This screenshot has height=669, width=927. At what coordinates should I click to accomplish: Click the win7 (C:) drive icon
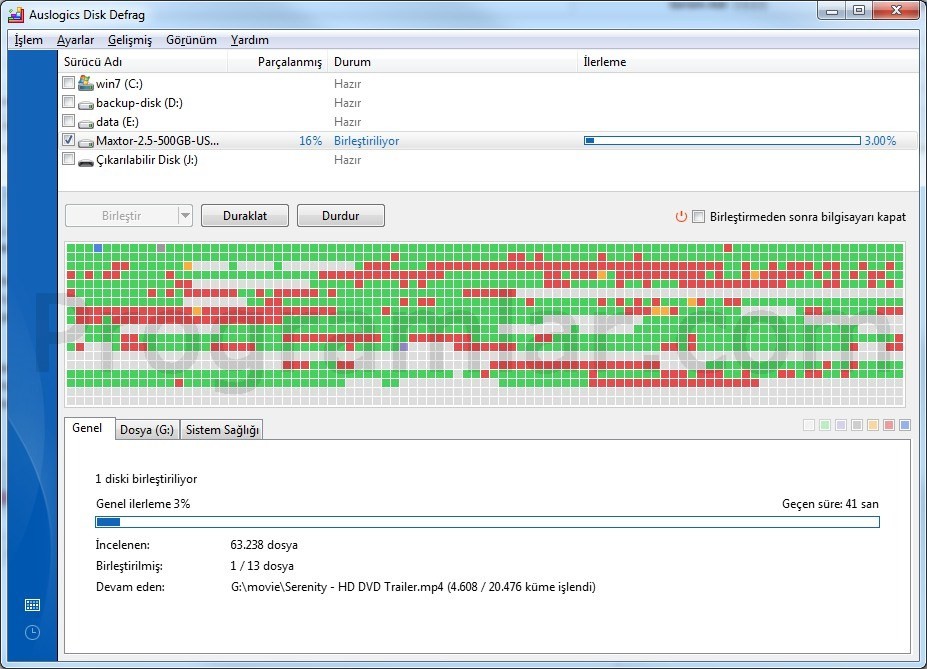[86, 83]
